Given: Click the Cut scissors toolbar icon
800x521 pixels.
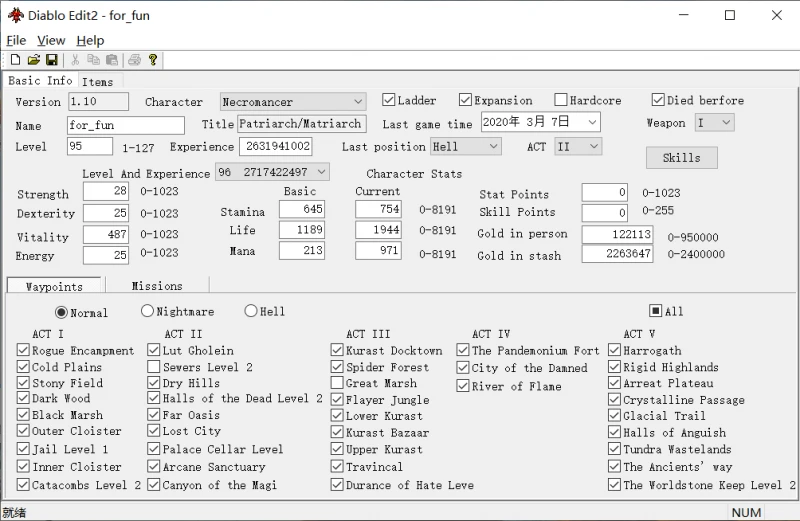Looking at the screenshot, I should tap(75, 60).
